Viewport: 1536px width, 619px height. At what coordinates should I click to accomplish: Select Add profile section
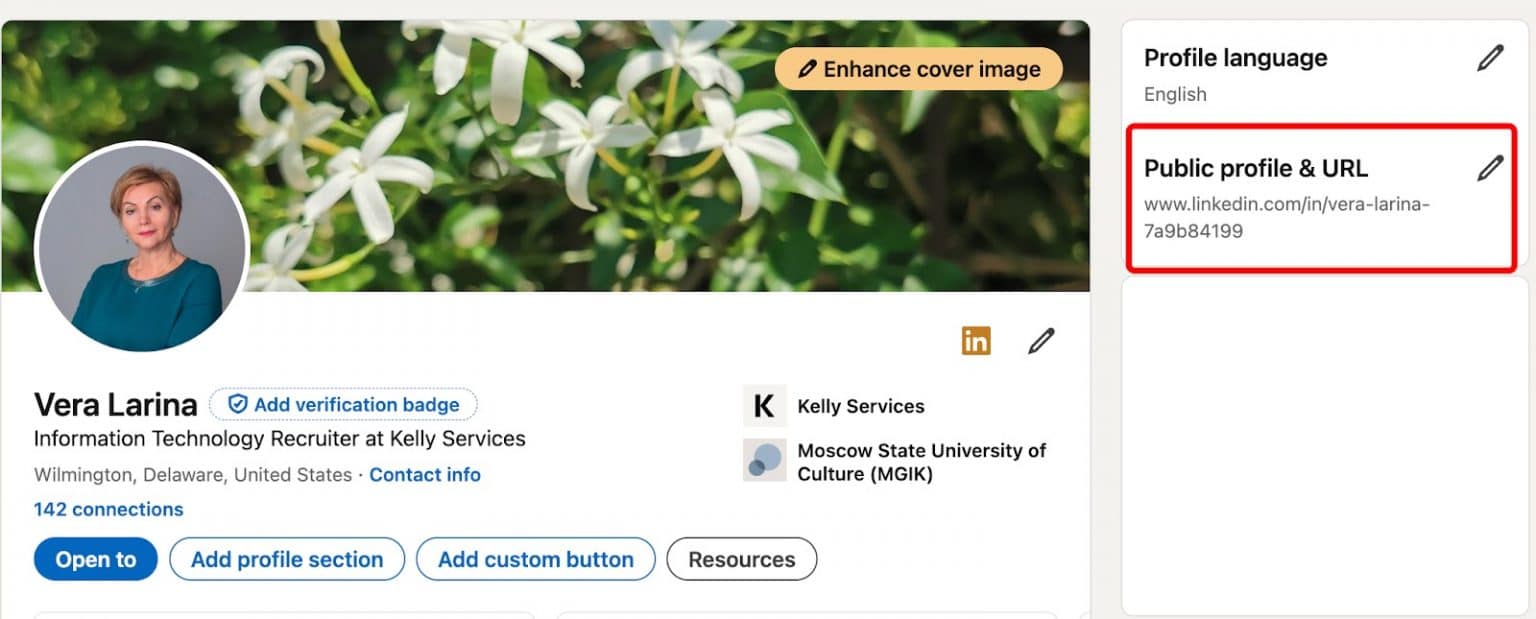[x=287, y=559]
